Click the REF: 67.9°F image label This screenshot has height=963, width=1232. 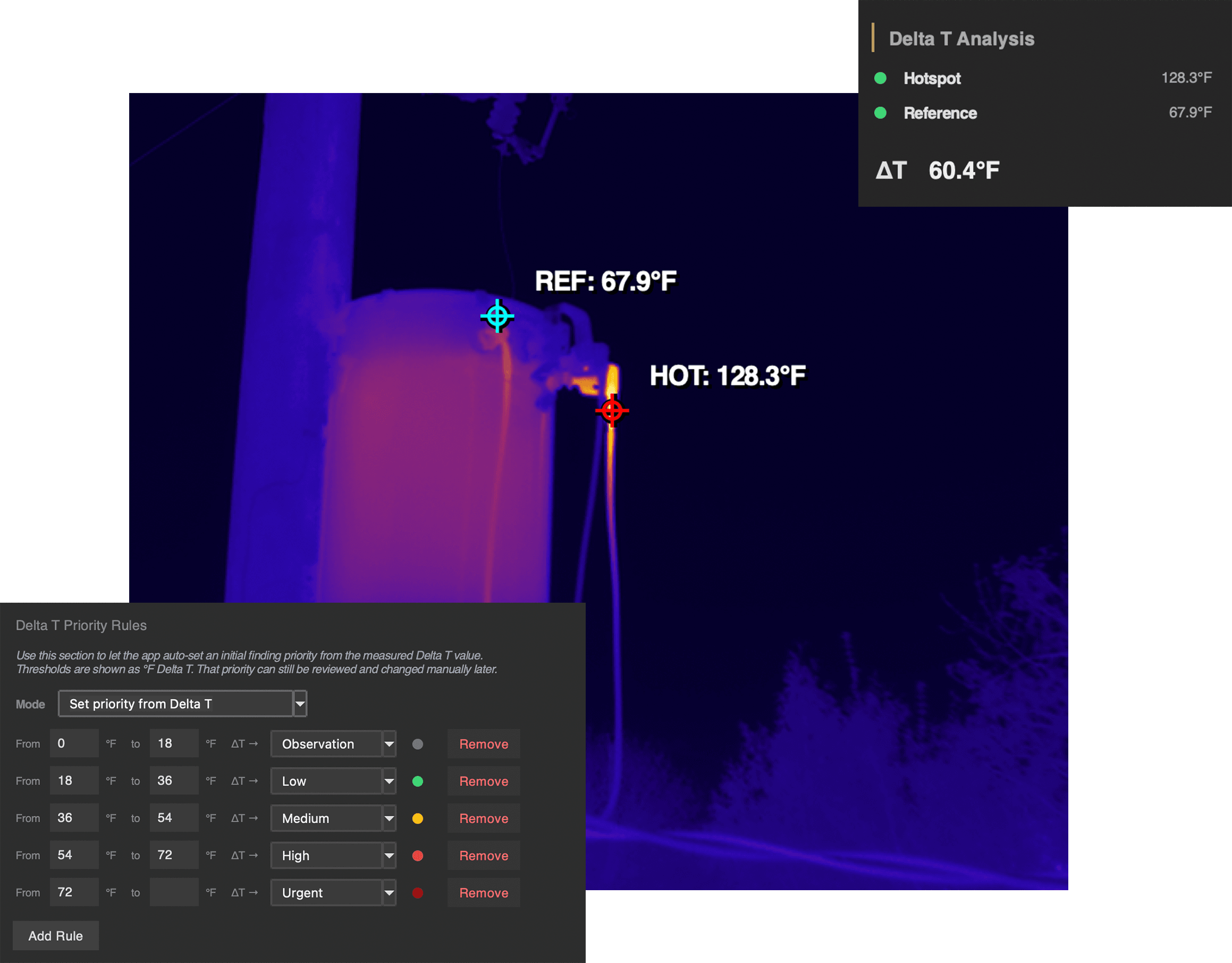tap(605, 281)
